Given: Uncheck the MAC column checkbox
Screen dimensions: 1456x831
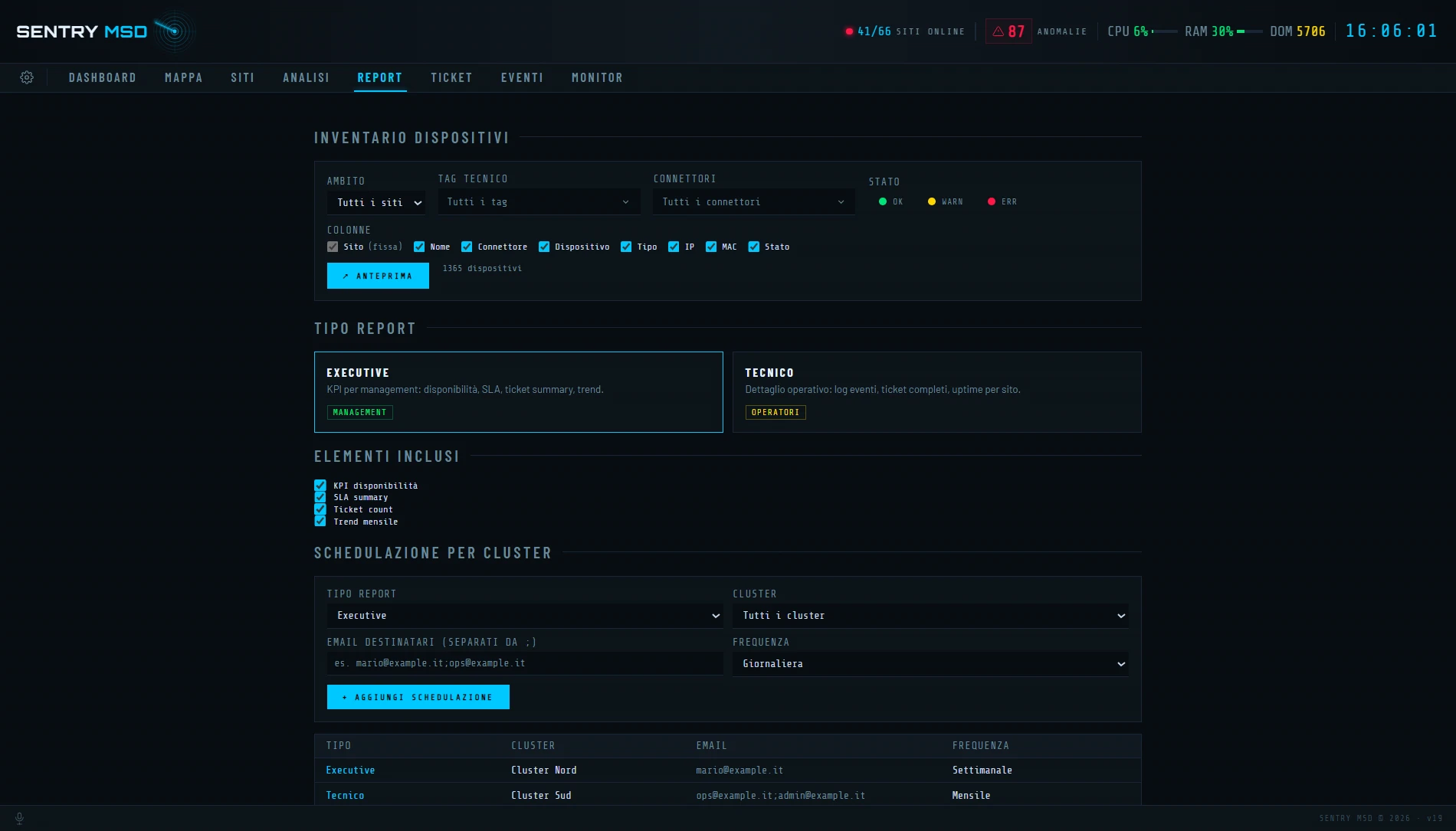Looking at the screenshot, I should tap(711, 247).
